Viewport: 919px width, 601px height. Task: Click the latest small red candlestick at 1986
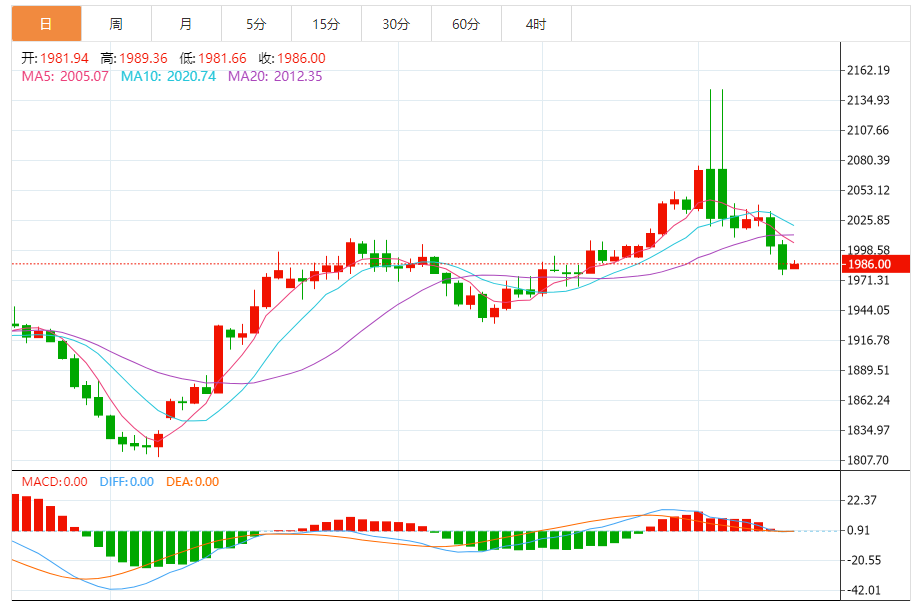tap(794, 265)
